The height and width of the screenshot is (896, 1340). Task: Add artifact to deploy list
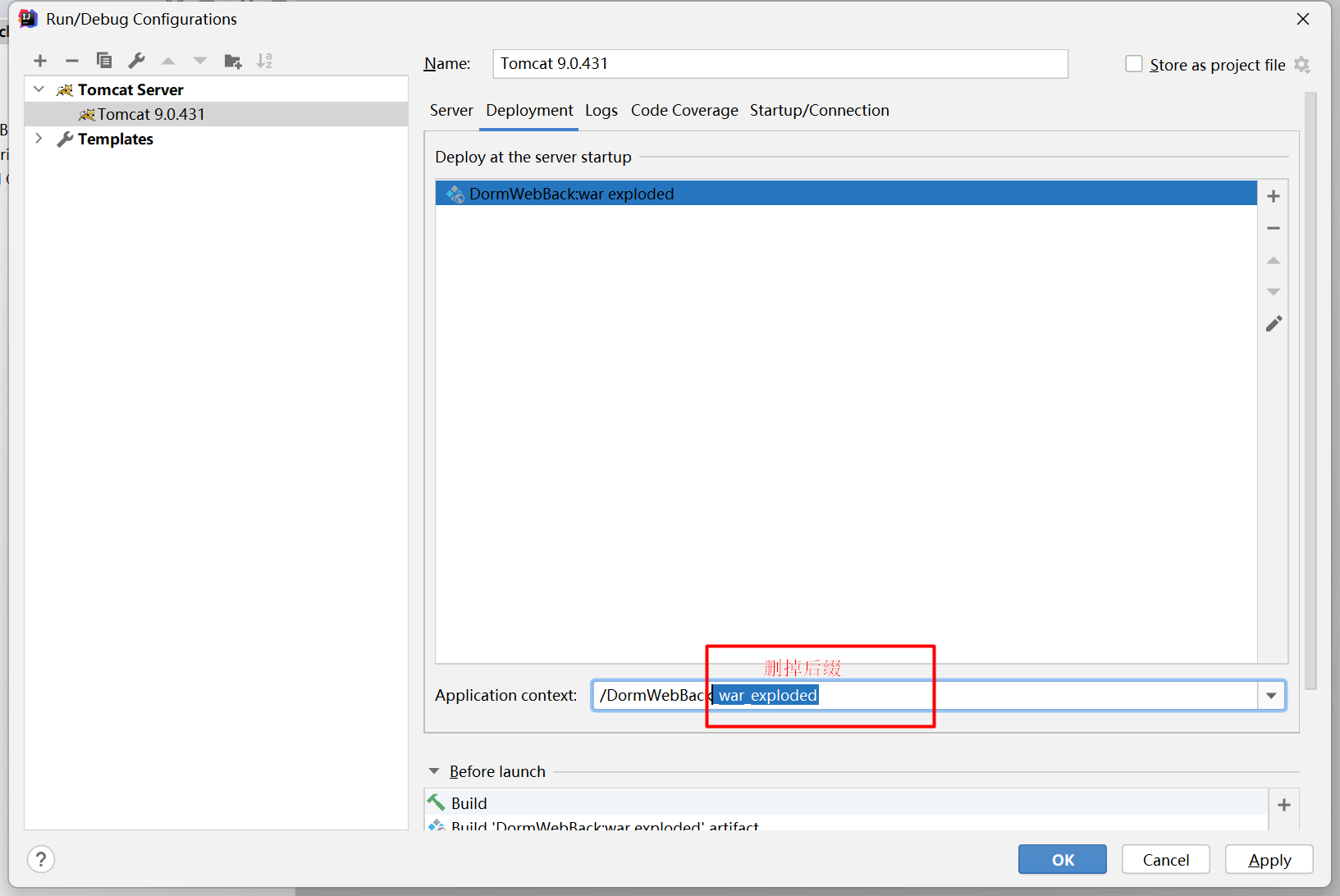tap(1274, 196)
